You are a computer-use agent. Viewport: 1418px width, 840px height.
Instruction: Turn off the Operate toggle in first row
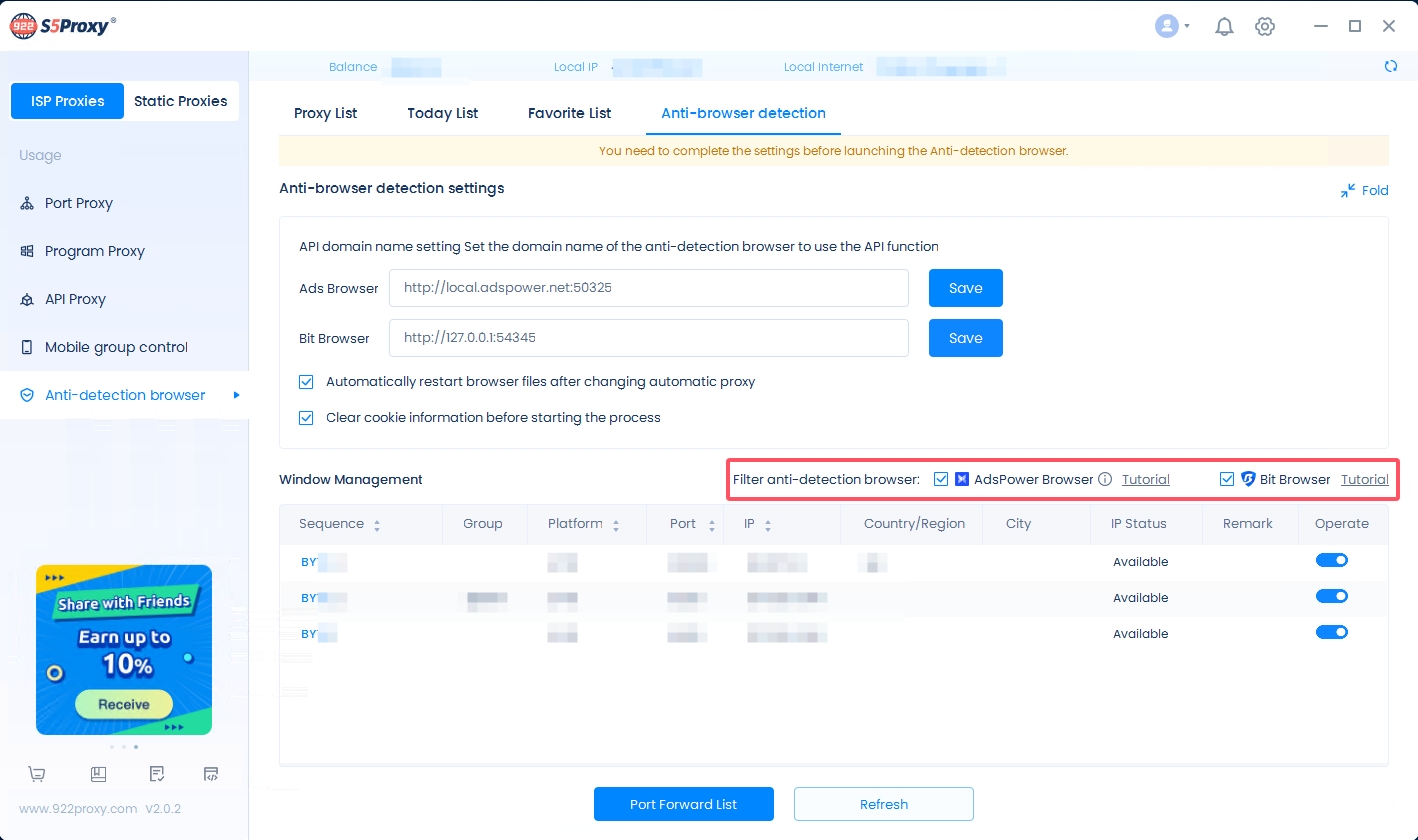pos(1331,561)
